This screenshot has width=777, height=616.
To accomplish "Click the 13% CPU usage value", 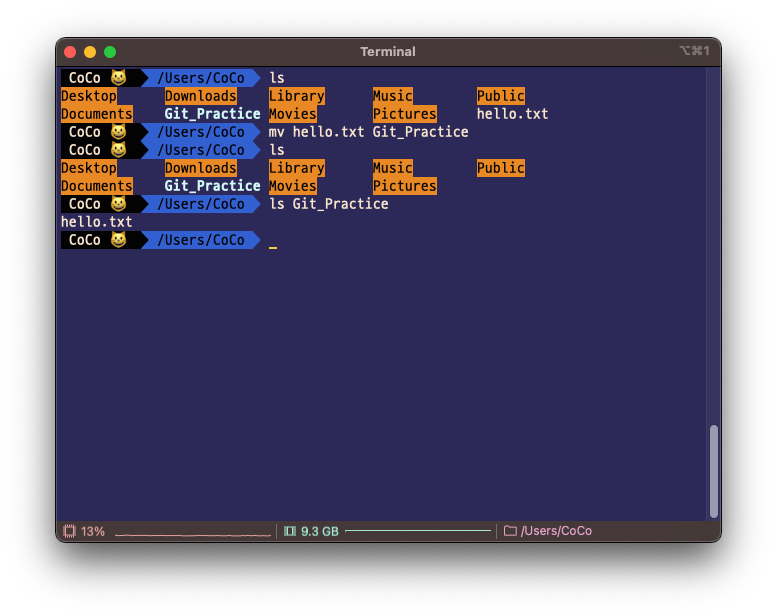I will click(x=93, y=531).
